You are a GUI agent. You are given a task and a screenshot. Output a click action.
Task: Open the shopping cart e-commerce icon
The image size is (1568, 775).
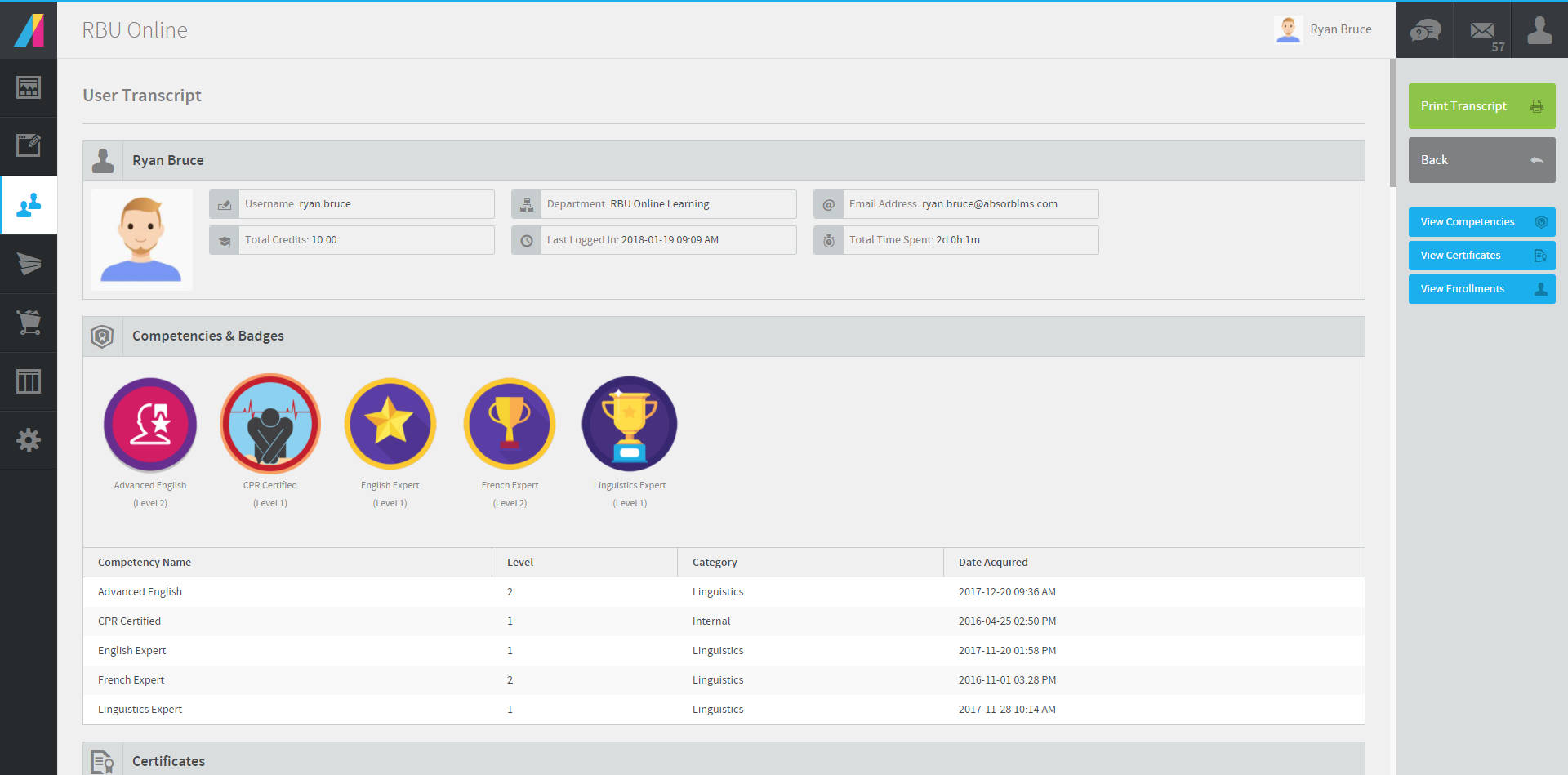(x=29, y=323)
